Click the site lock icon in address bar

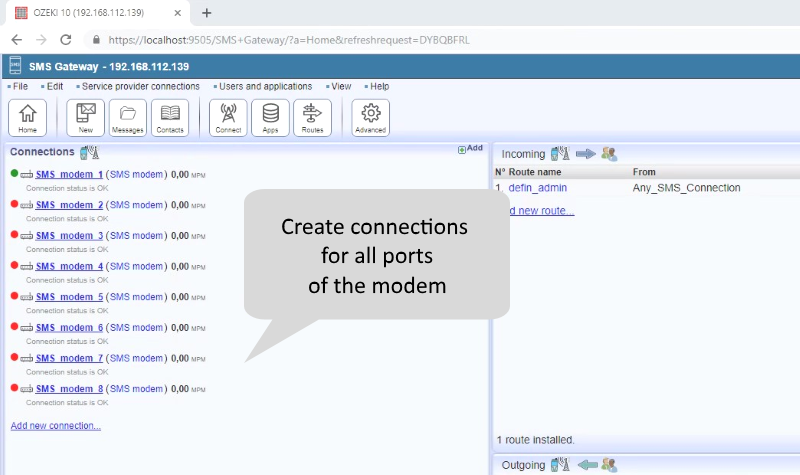click(x=96, y=40)
